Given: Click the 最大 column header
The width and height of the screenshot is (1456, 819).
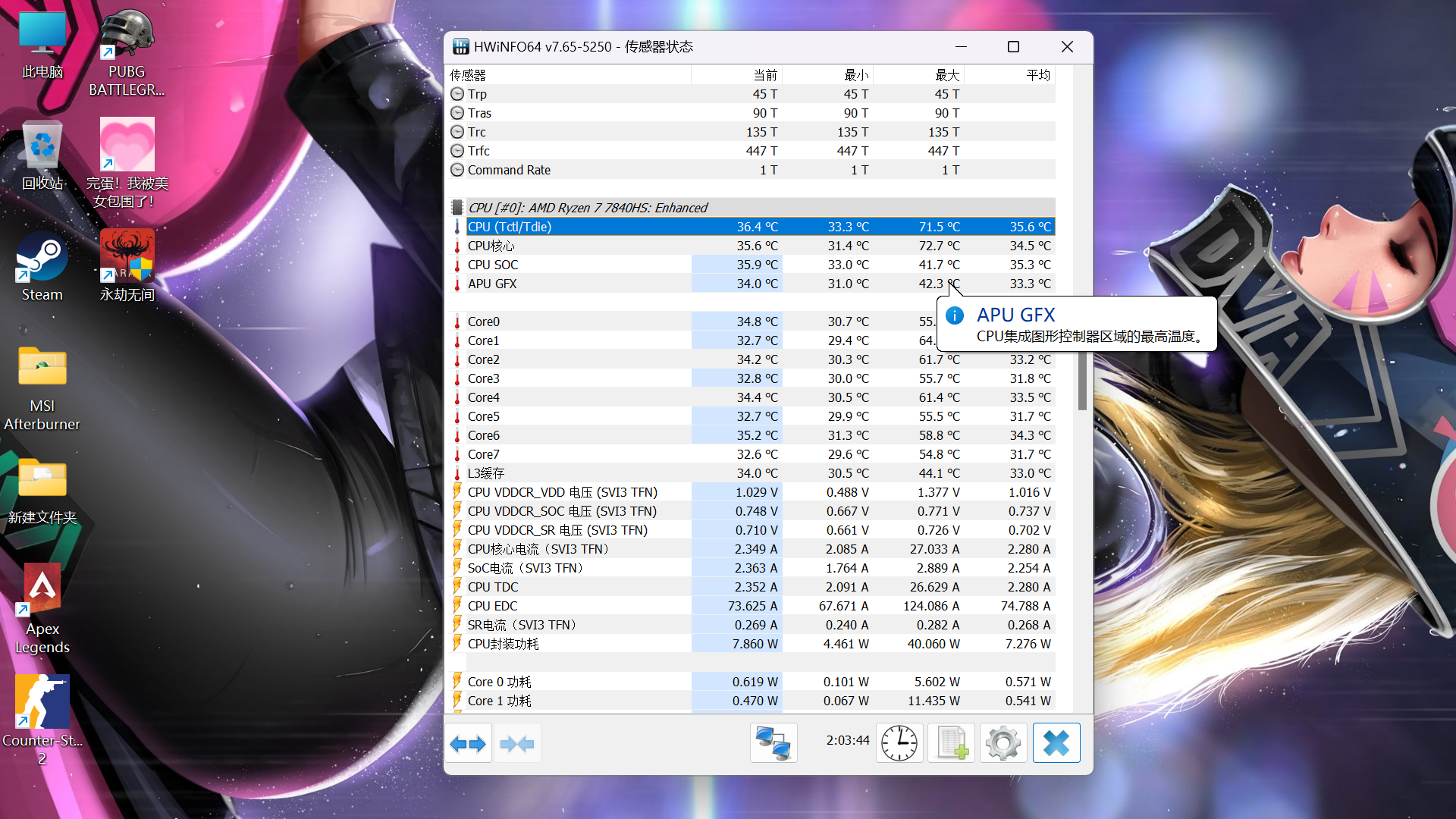Looking at the screenshot, I should tap(918, 75).
